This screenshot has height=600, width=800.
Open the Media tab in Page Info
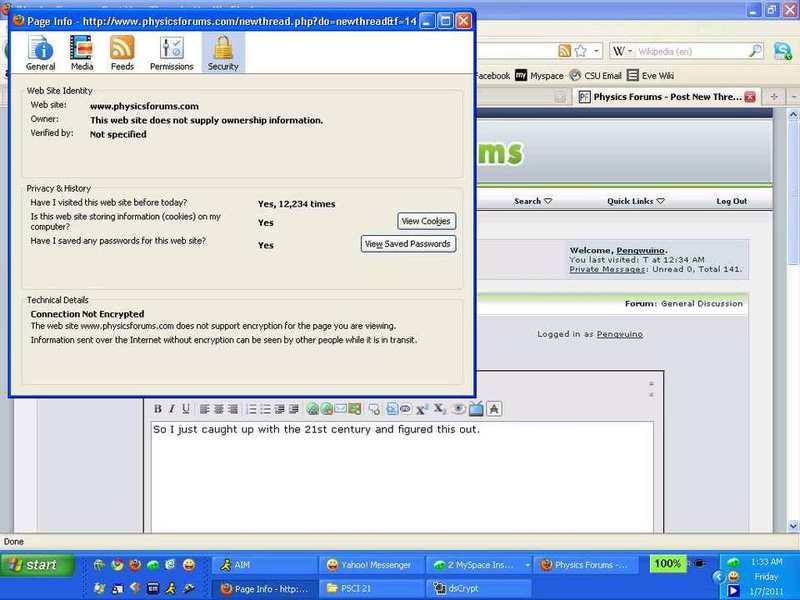pos(82,53)
